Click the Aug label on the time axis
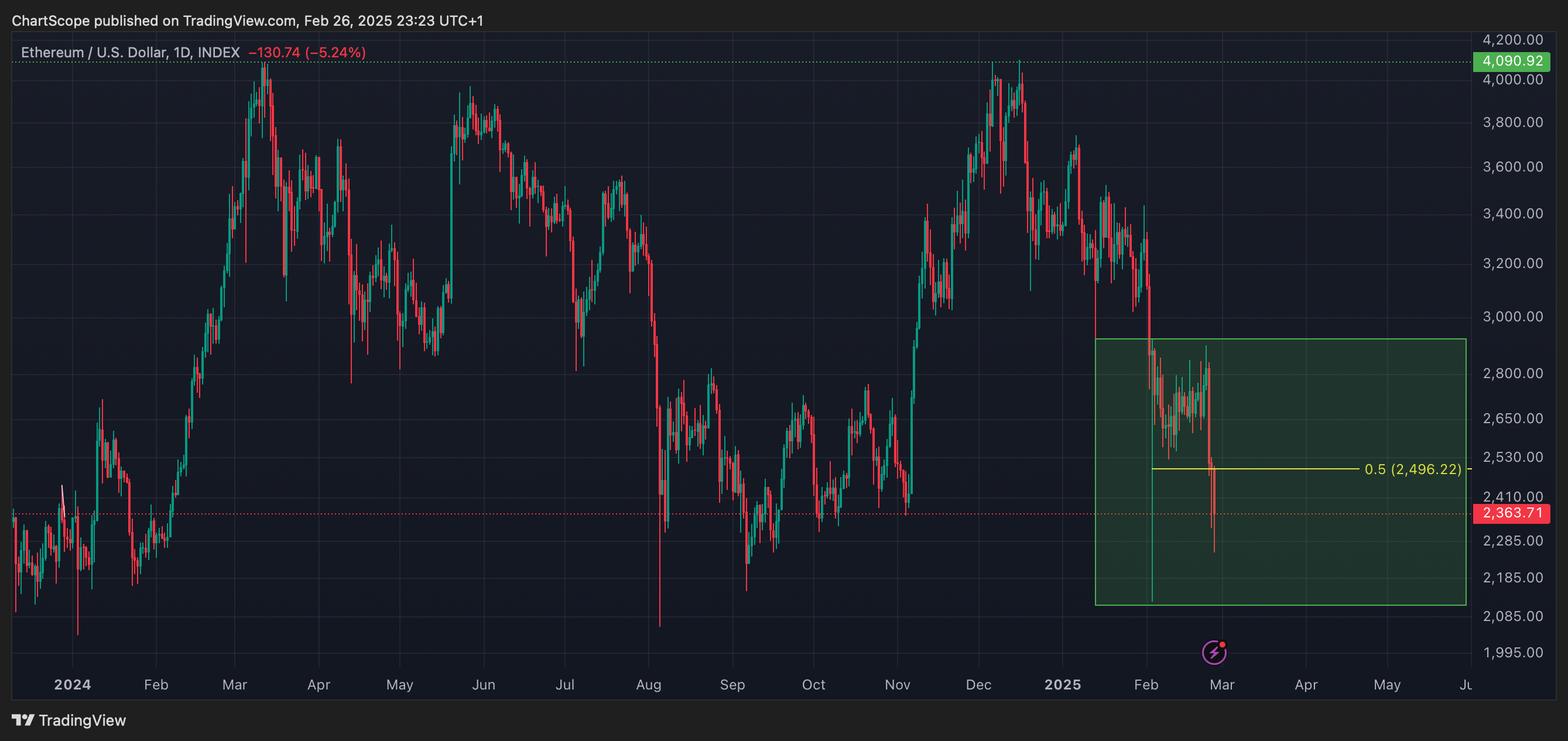This screenshot has width=1568, height=741. tap(648, 685)
